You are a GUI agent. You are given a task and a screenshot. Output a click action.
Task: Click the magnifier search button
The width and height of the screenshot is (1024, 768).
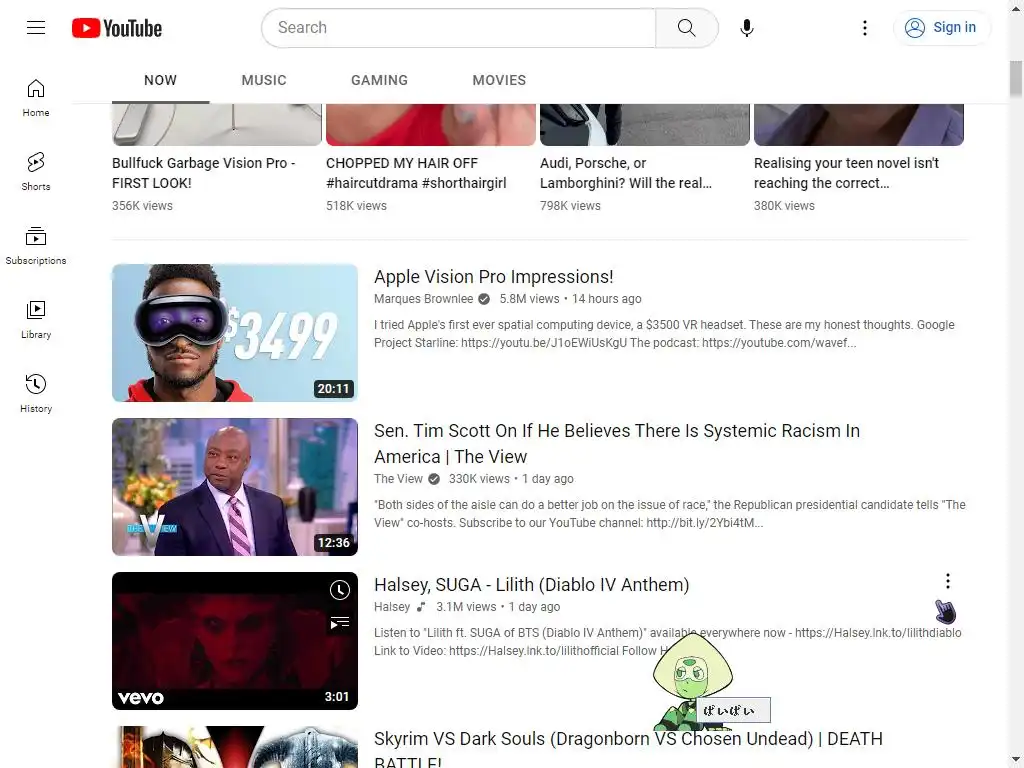pyautogui.click(x=686, y=27)
